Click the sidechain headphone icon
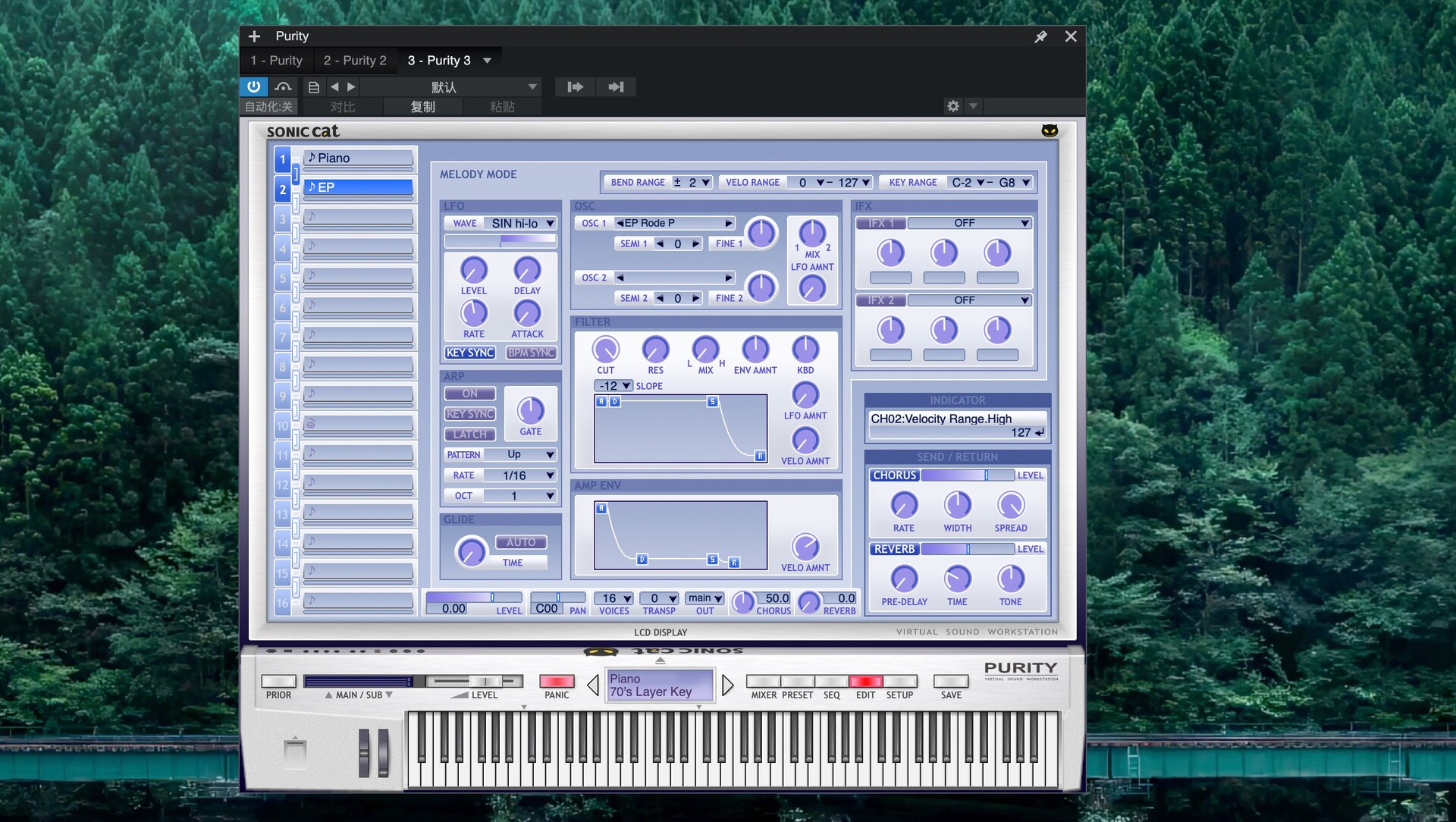The image size is (1456, 822). (x=283, y=86)
